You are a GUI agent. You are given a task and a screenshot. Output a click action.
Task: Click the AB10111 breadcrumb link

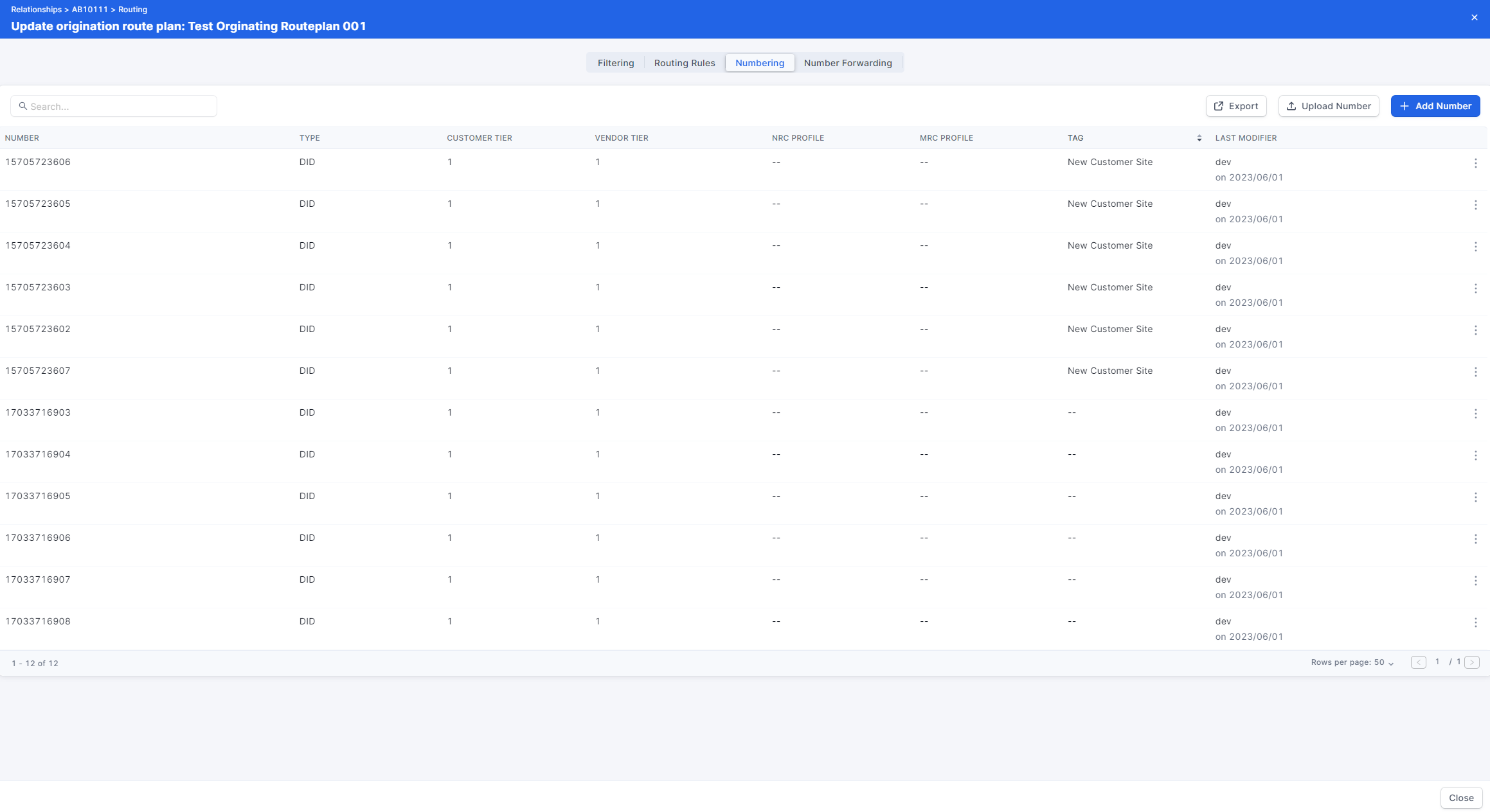(89, 10)
